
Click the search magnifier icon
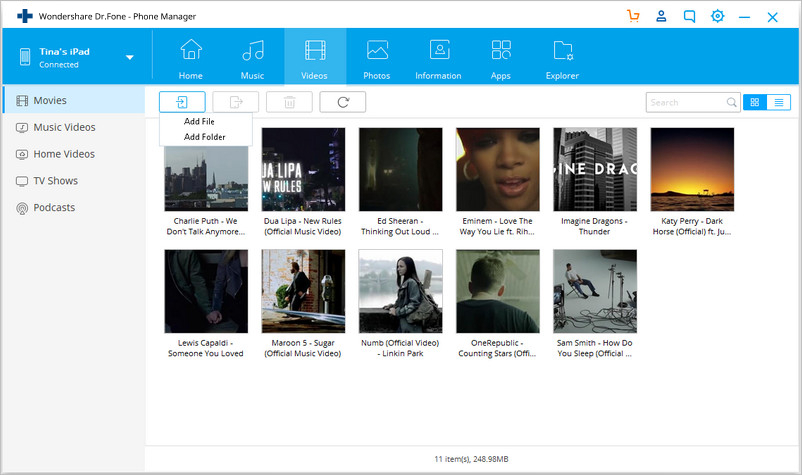731,102
